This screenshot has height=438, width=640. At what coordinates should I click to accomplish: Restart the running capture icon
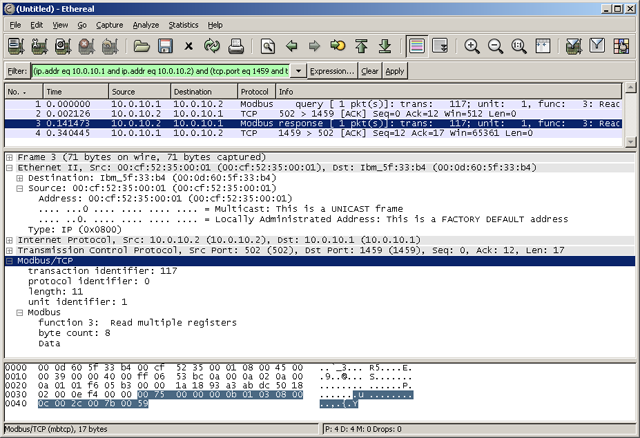[110, 46]
